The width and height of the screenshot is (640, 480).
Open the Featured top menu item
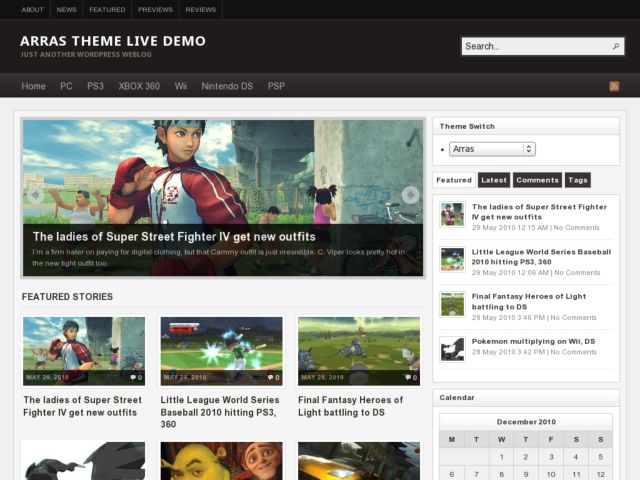coord(107,9)
